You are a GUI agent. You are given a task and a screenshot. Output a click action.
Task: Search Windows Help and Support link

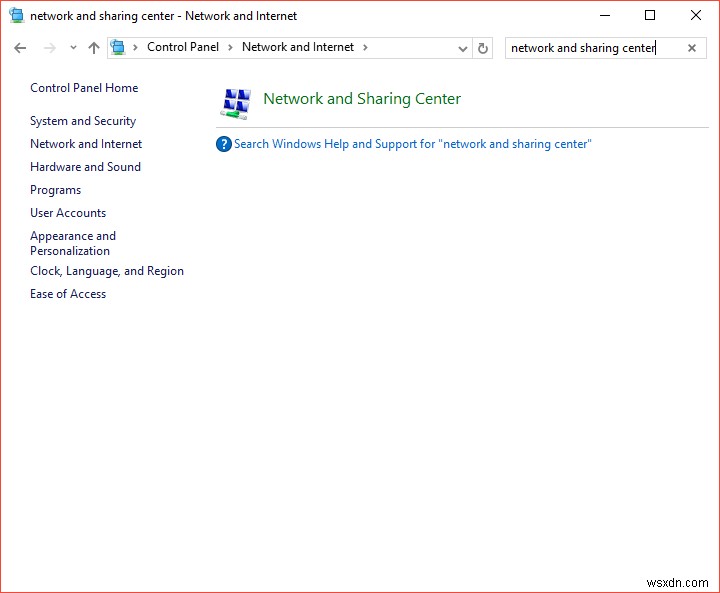pos(413,144)
